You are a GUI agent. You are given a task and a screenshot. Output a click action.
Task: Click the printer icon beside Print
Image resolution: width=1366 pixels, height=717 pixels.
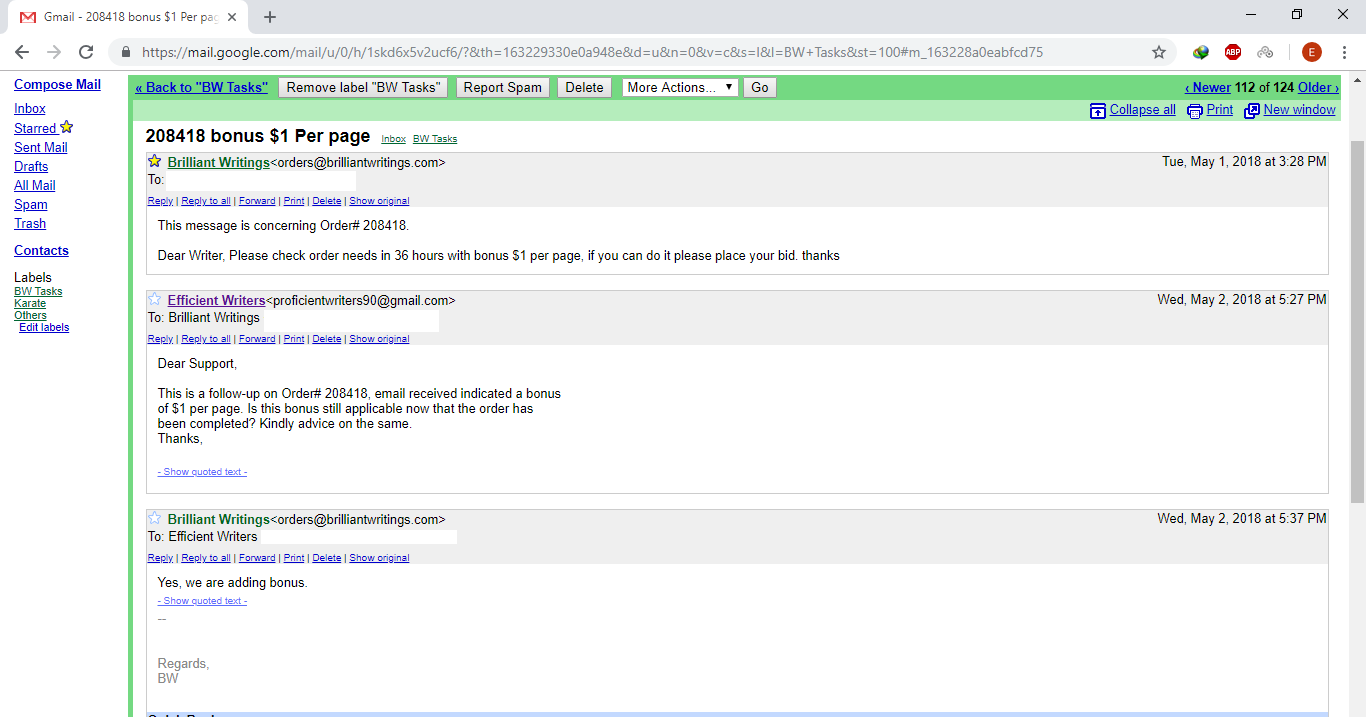point(1195,110)
